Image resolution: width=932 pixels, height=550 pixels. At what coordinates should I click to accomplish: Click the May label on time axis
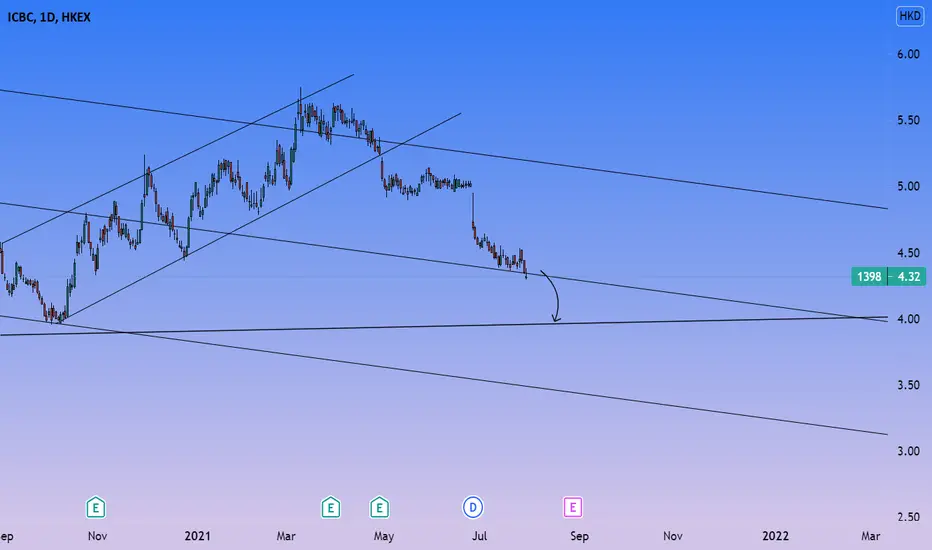383,536
